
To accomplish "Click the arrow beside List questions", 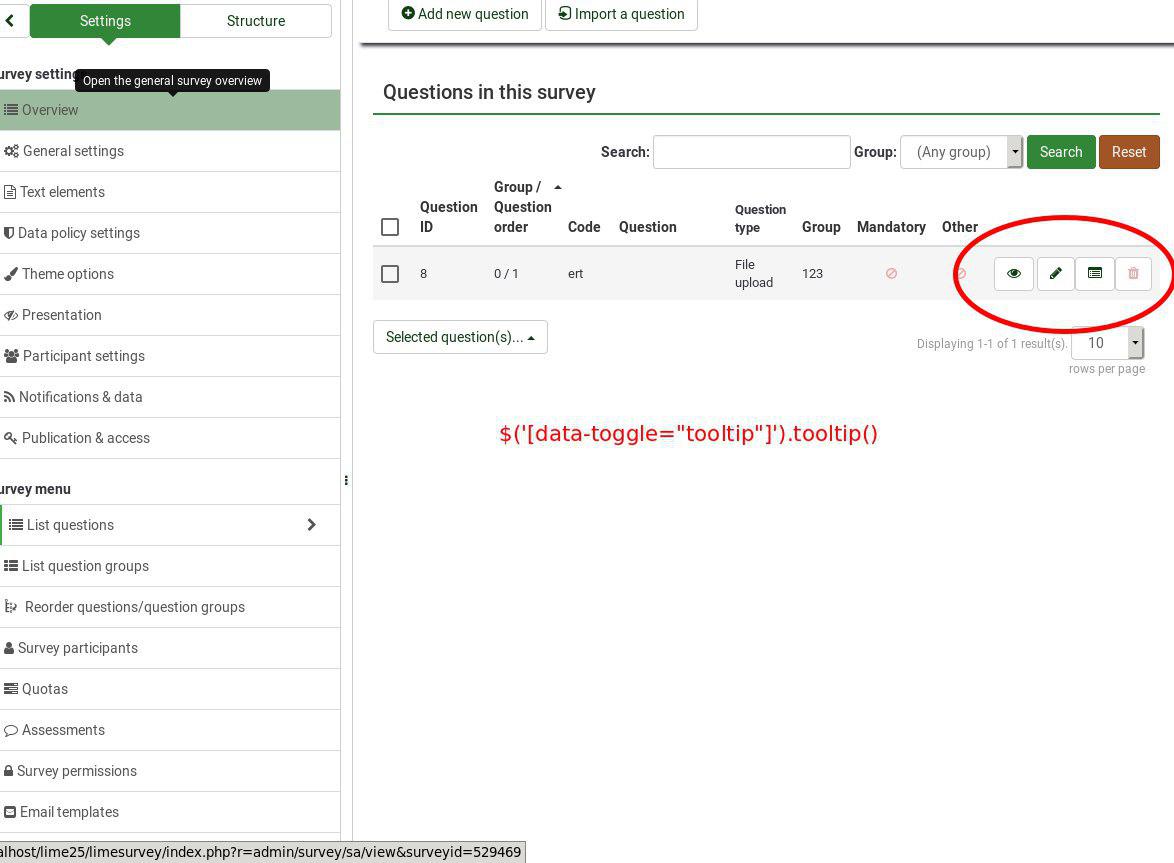I will pos(311,525).
